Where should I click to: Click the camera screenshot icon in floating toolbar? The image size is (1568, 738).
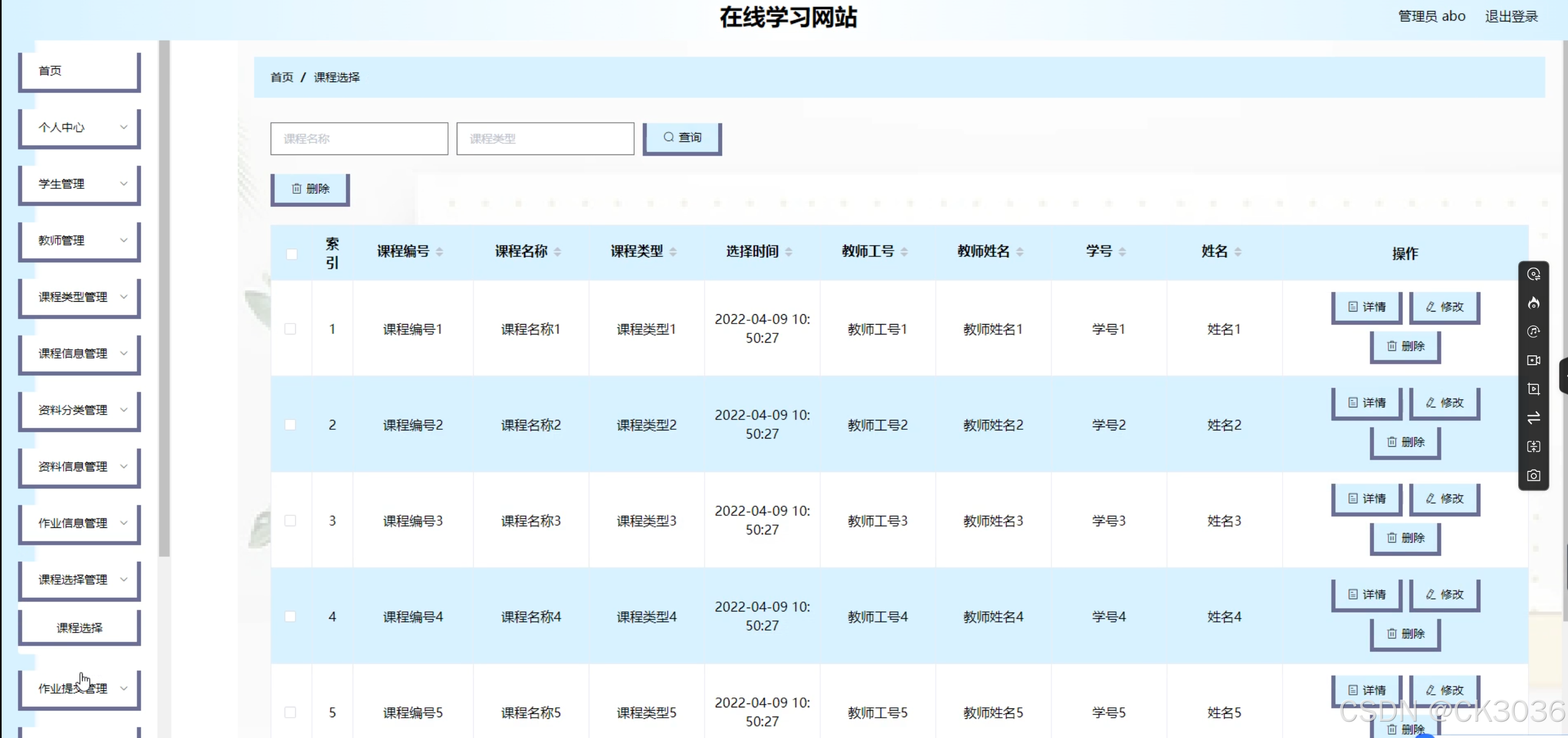1533,475
